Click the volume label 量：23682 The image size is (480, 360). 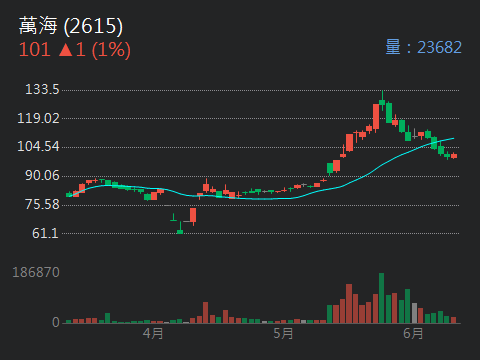point(423,47)
